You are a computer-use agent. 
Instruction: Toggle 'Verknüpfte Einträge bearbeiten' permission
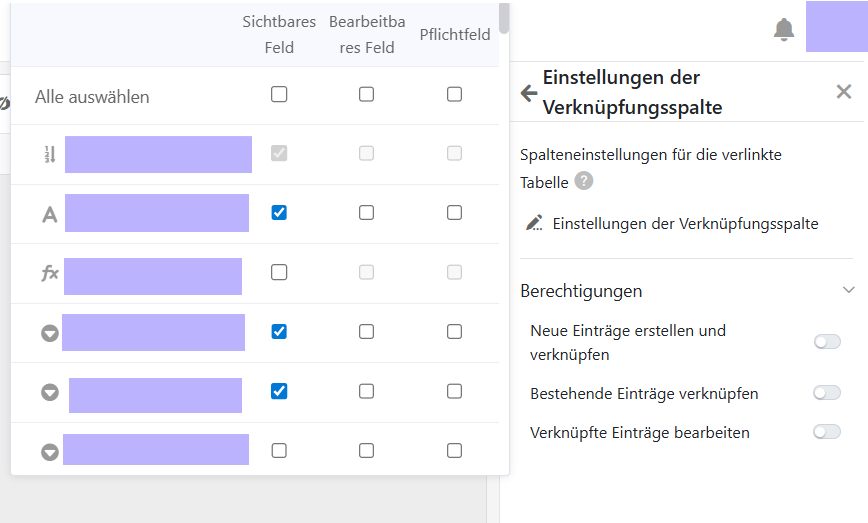coord(827,432)
